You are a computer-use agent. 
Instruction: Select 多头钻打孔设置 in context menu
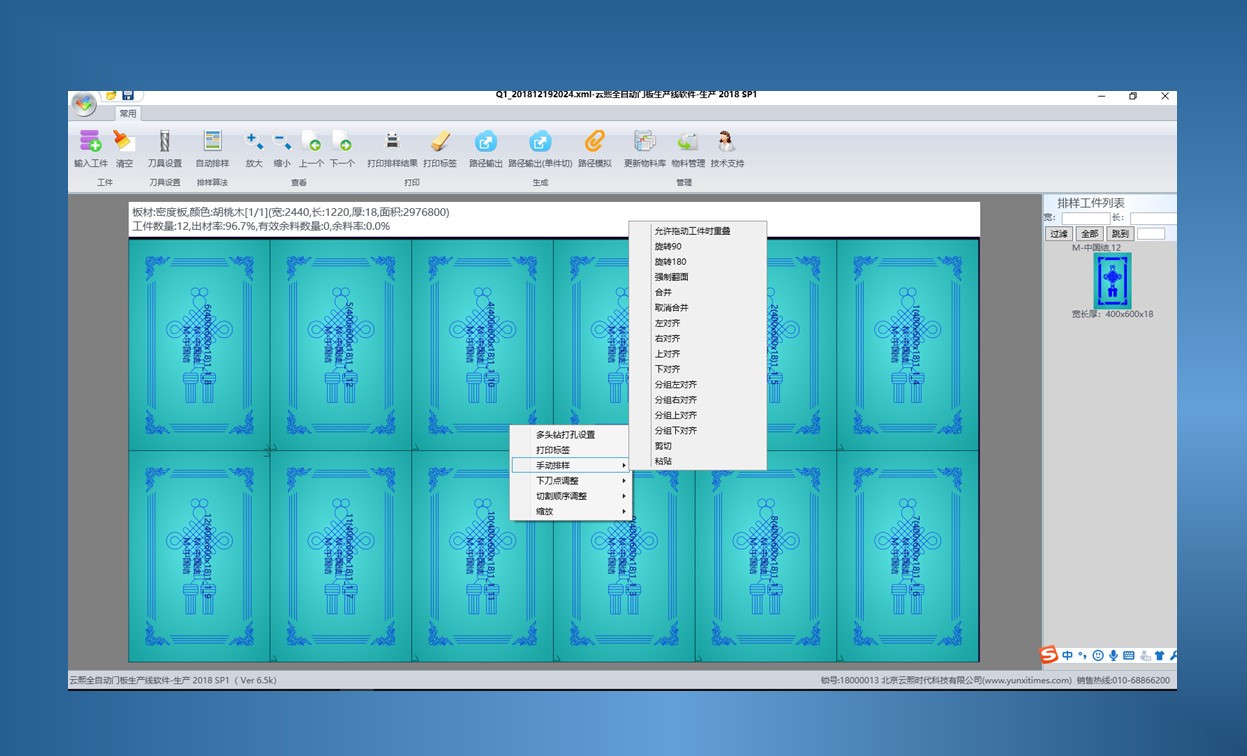pyautogui.click(x=565, y=435)
